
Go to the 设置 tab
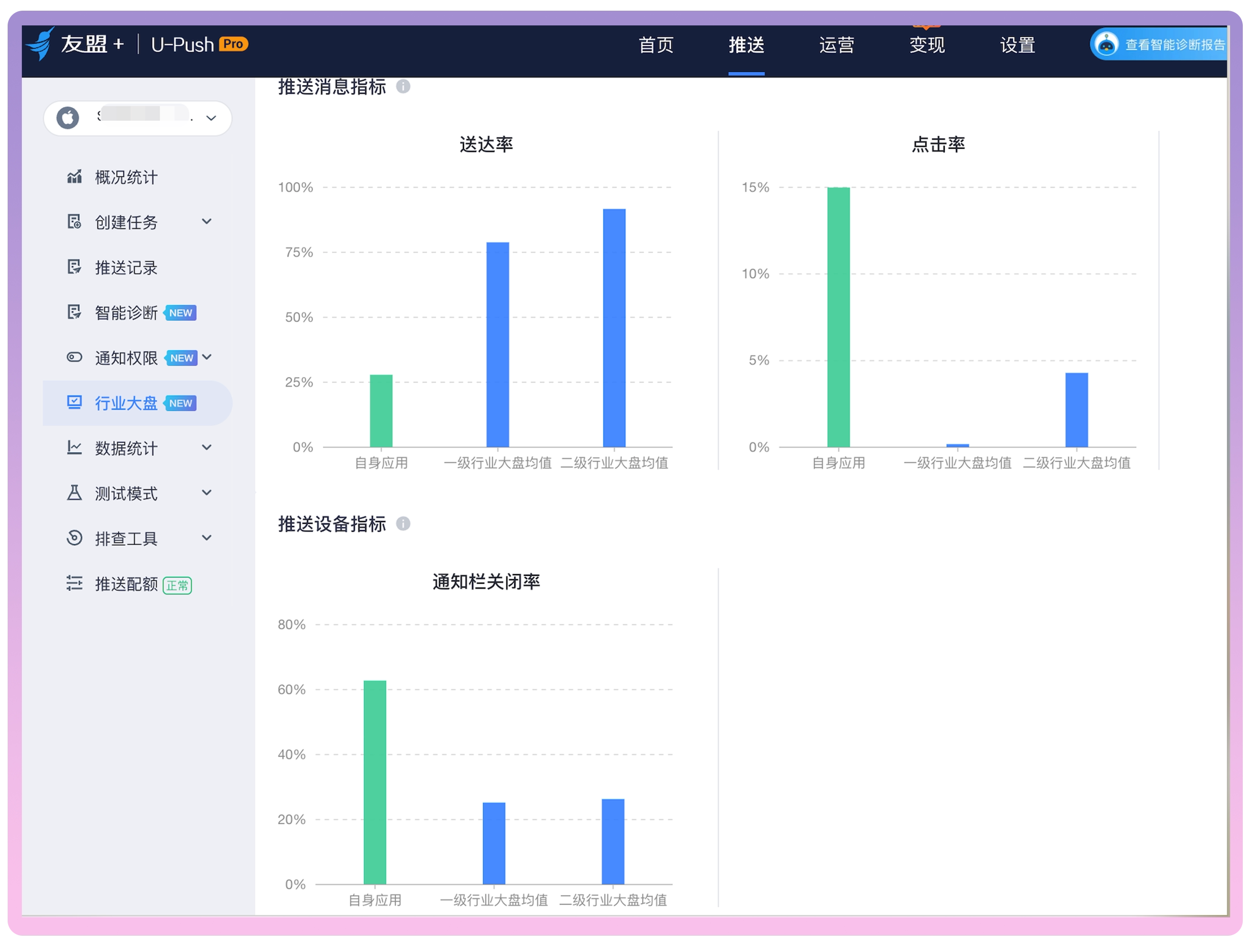pos(1017,45)
